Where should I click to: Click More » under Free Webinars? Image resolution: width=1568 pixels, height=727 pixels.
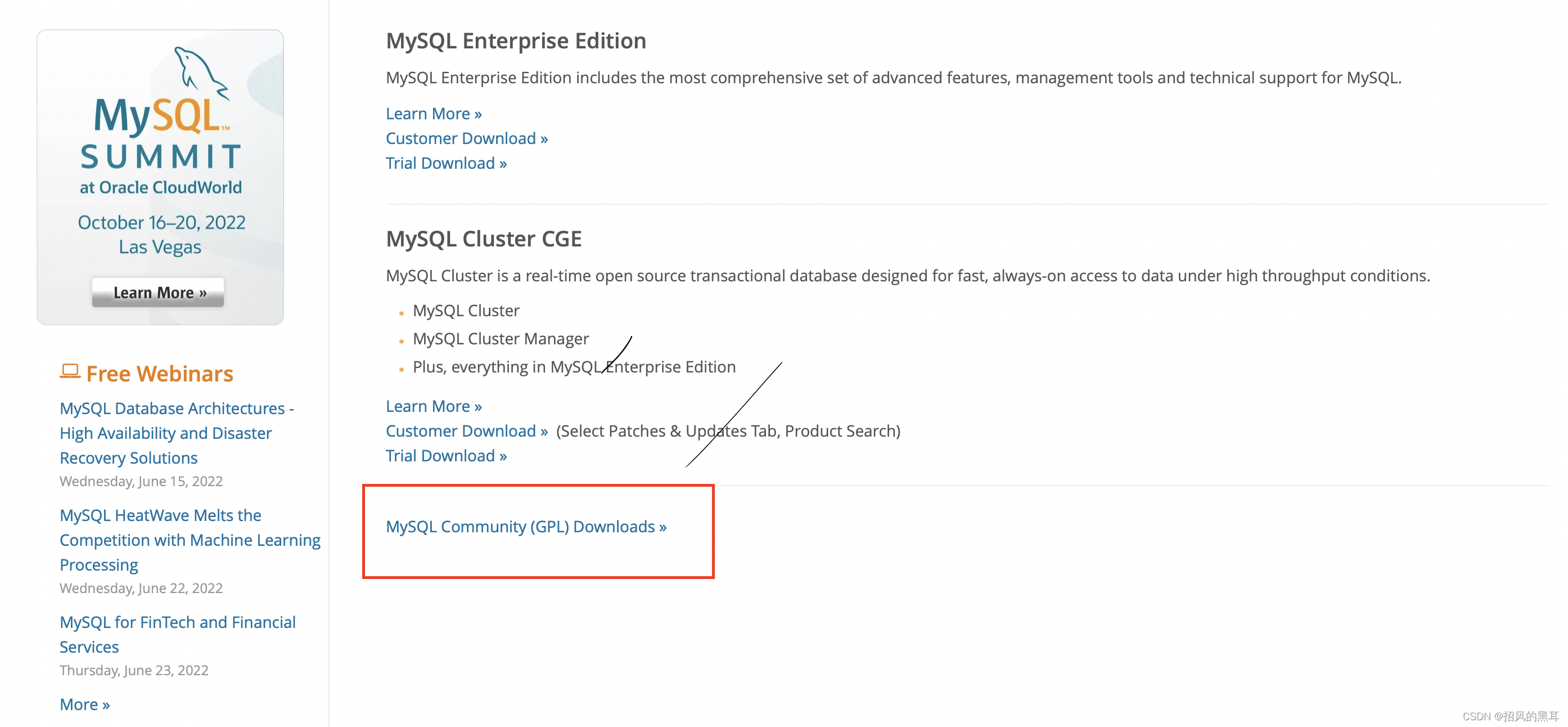[84, 704]
